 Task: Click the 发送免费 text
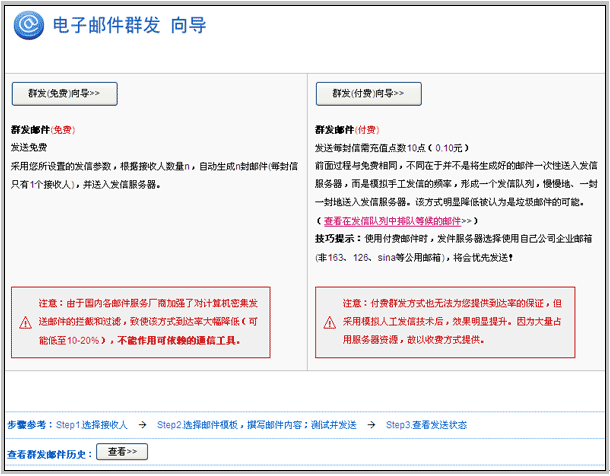29,147
